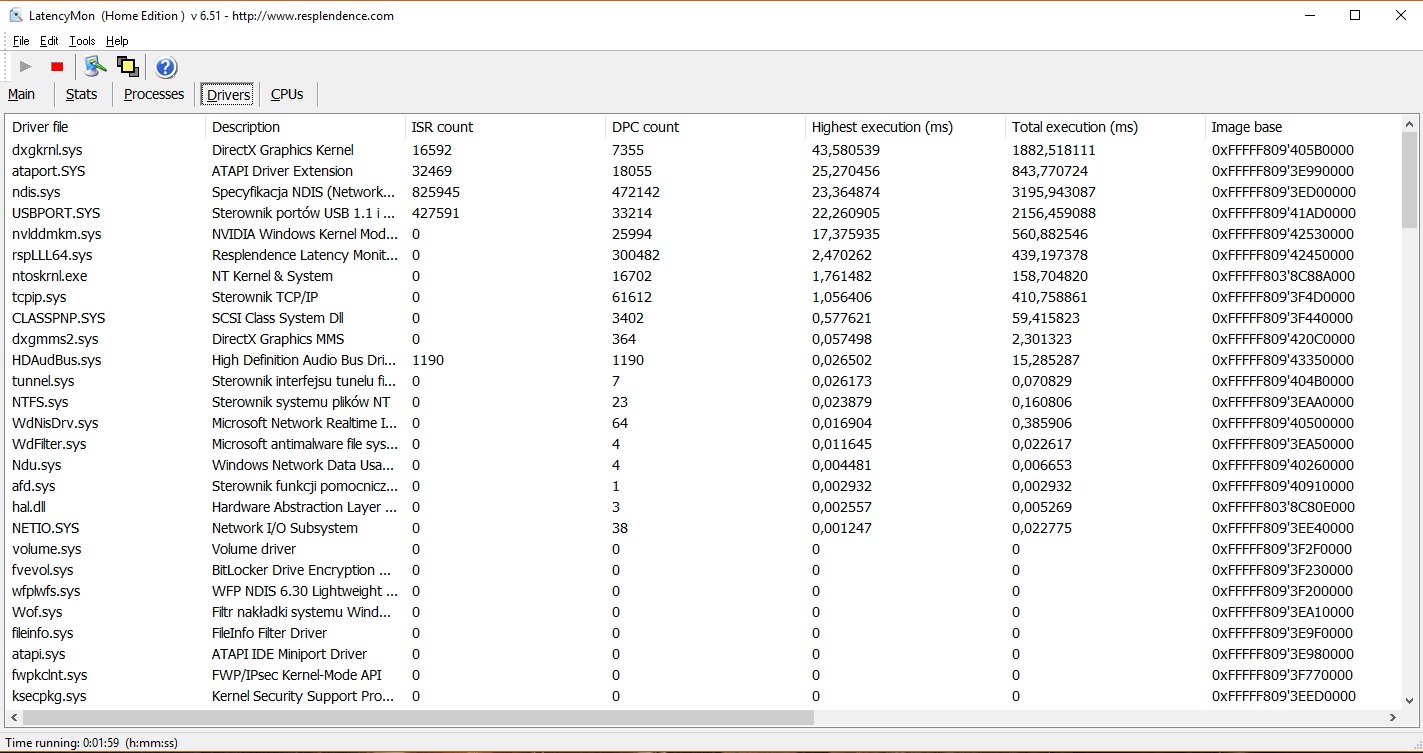Select the nvlddmkm.sys driver row
This screenshot has width=1423, height=753.
pyautogui.click(x=703, y=234)
